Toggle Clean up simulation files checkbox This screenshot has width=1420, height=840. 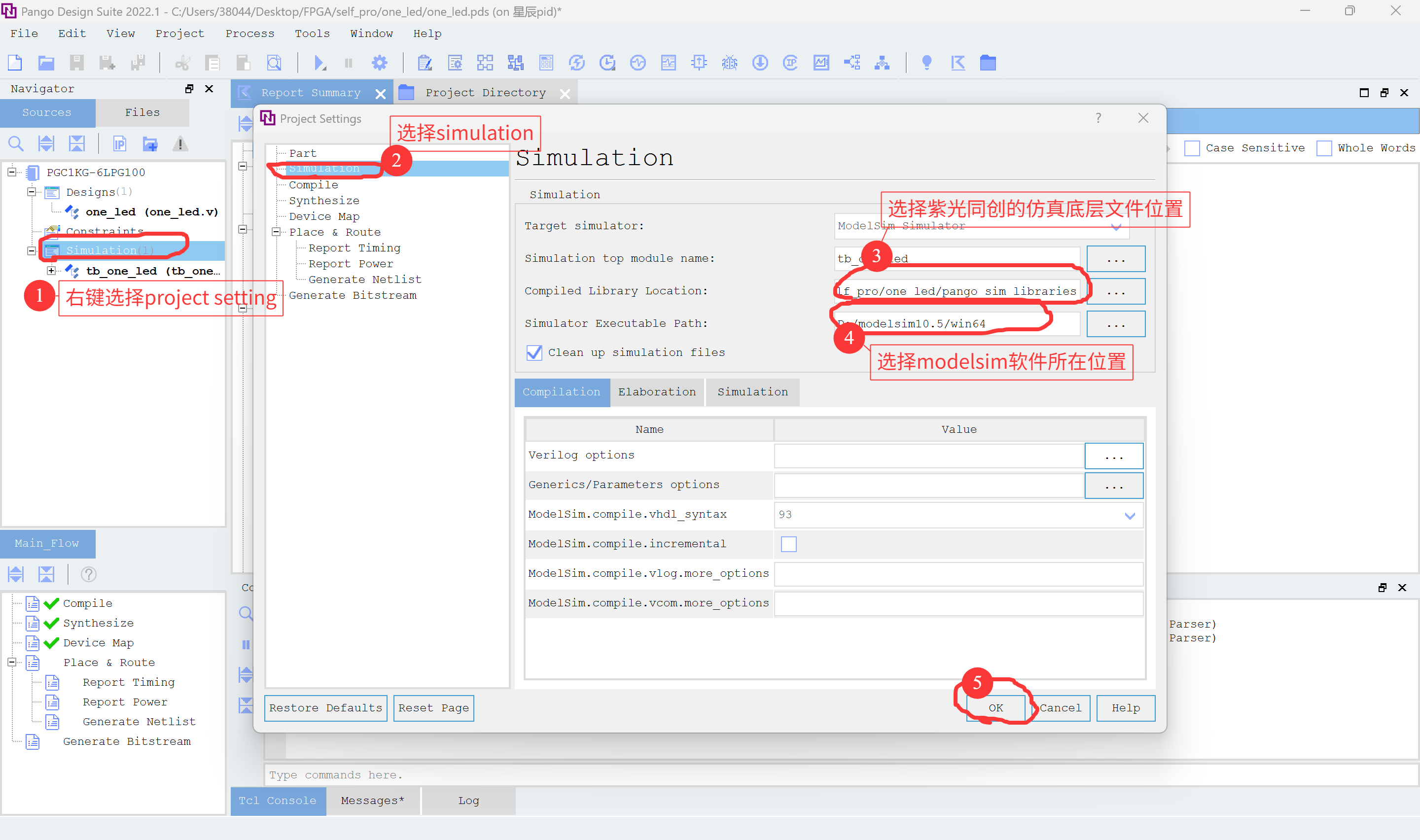click(x=533, y=352)
